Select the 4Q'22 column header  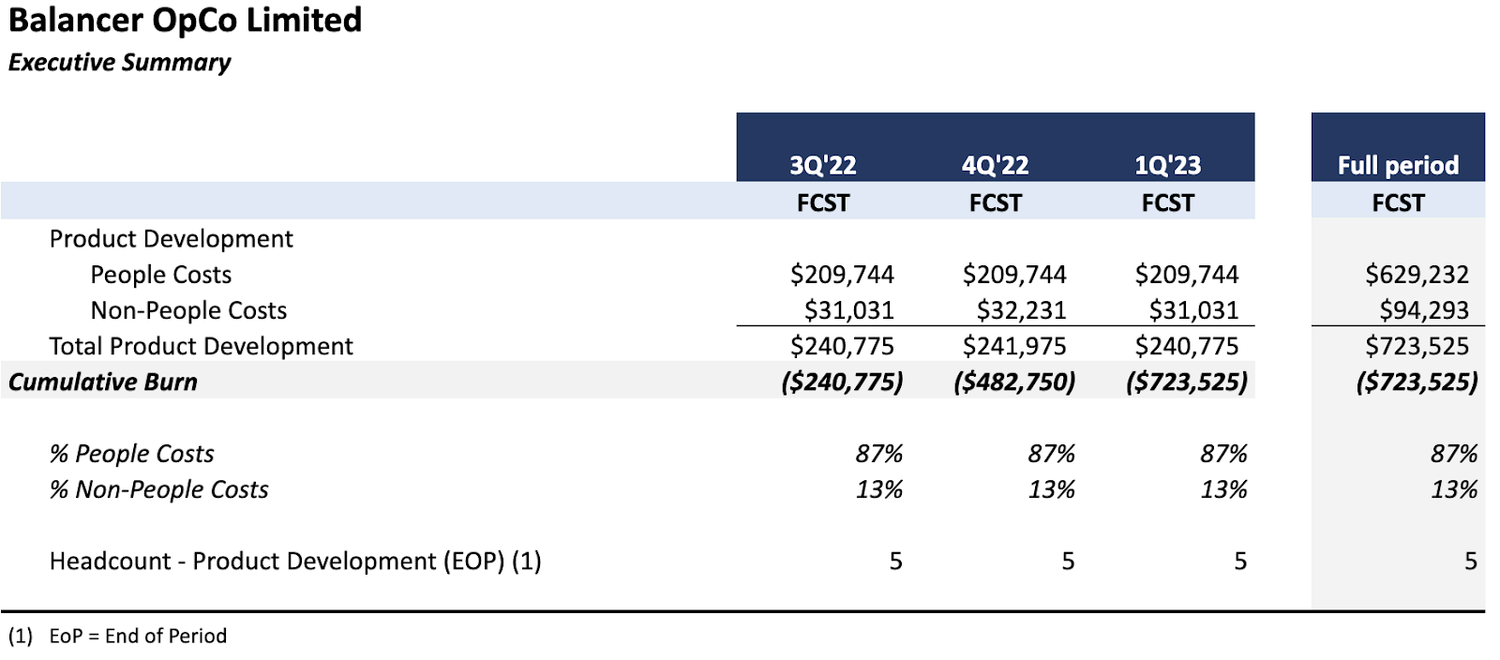[x=995, y=165]
